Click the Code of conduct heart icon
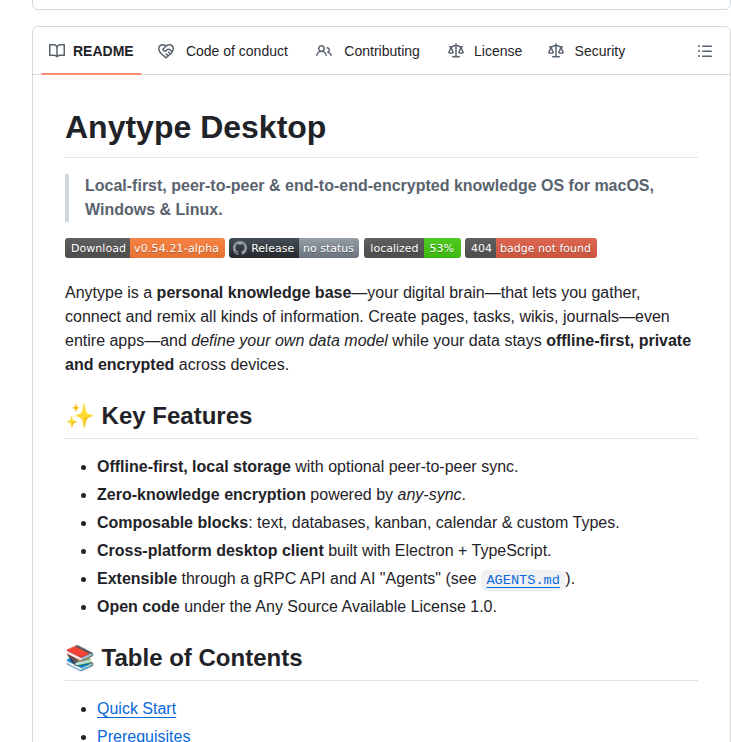This screenshot has height=742, width=731. click(166, 51)
